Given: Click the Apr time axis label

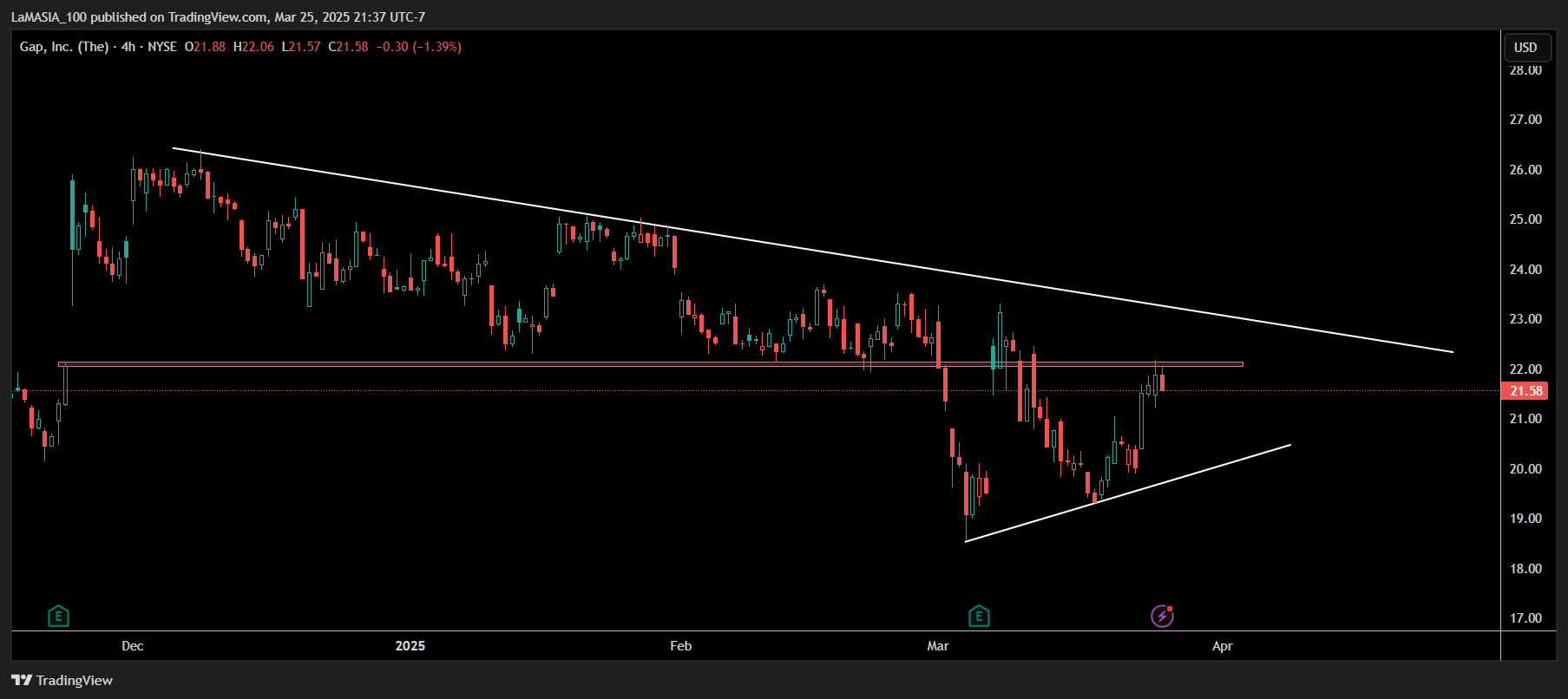Looking at the screenshot, I should point(1223,646).
